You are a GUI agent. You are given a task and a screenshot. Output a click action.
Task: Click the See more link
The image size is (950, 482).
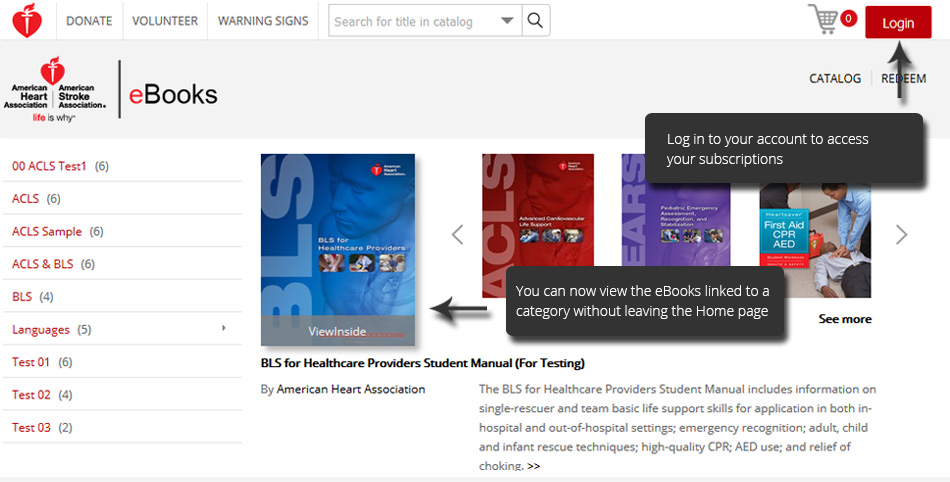click(x=845, y=319)
